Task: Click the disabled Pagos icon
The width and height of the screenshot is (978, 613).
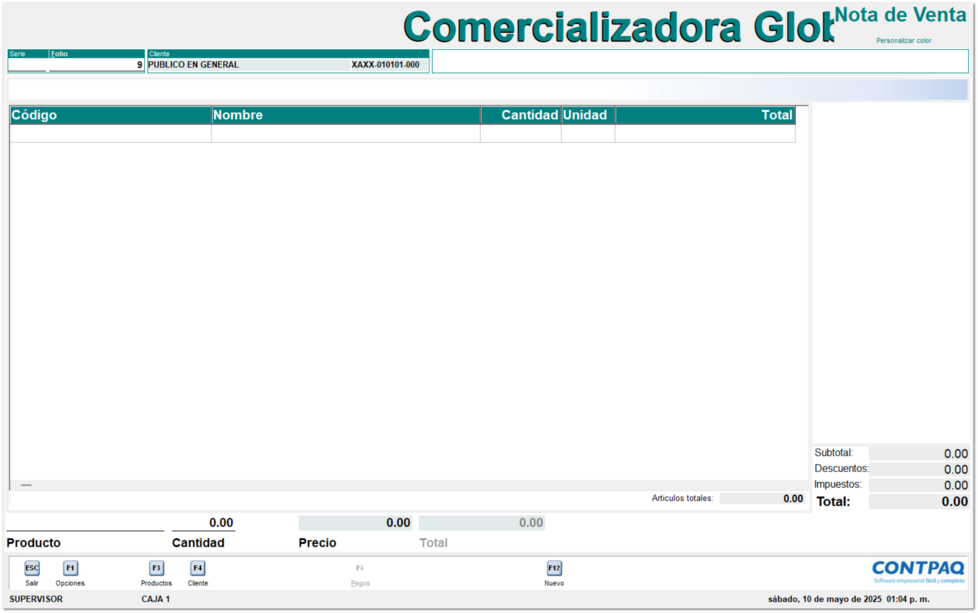Action: pyautogui.click(x=360, y=569)
